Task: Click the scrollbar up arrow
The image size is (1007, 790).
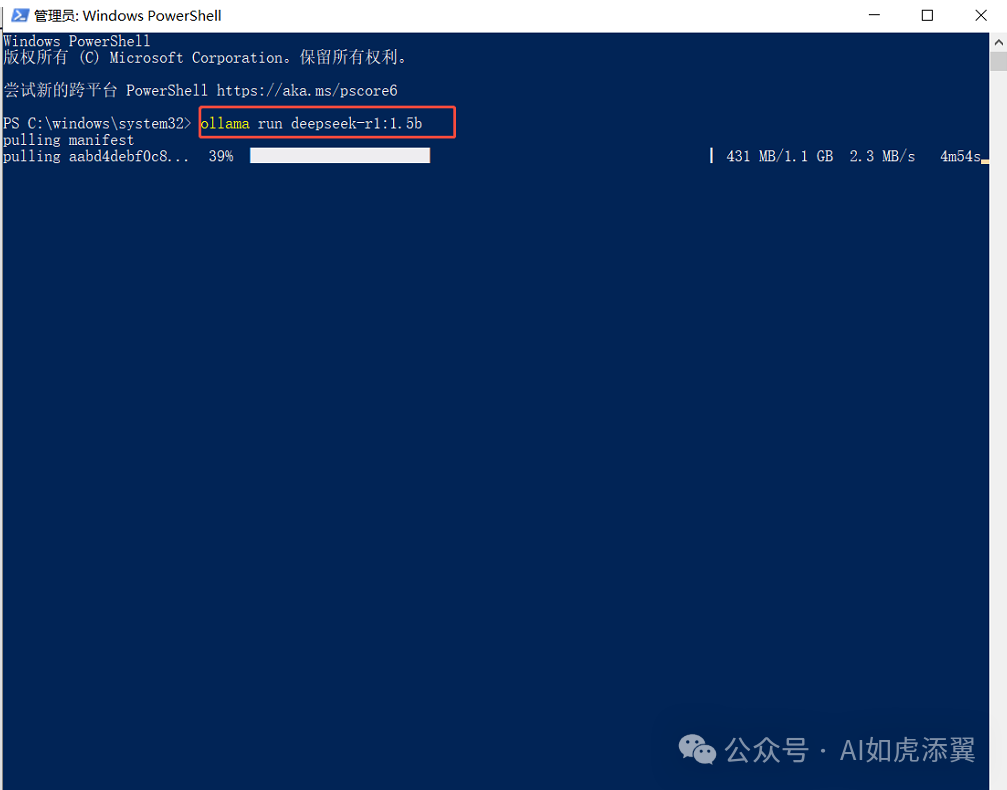Action: [x=998, y=42]
